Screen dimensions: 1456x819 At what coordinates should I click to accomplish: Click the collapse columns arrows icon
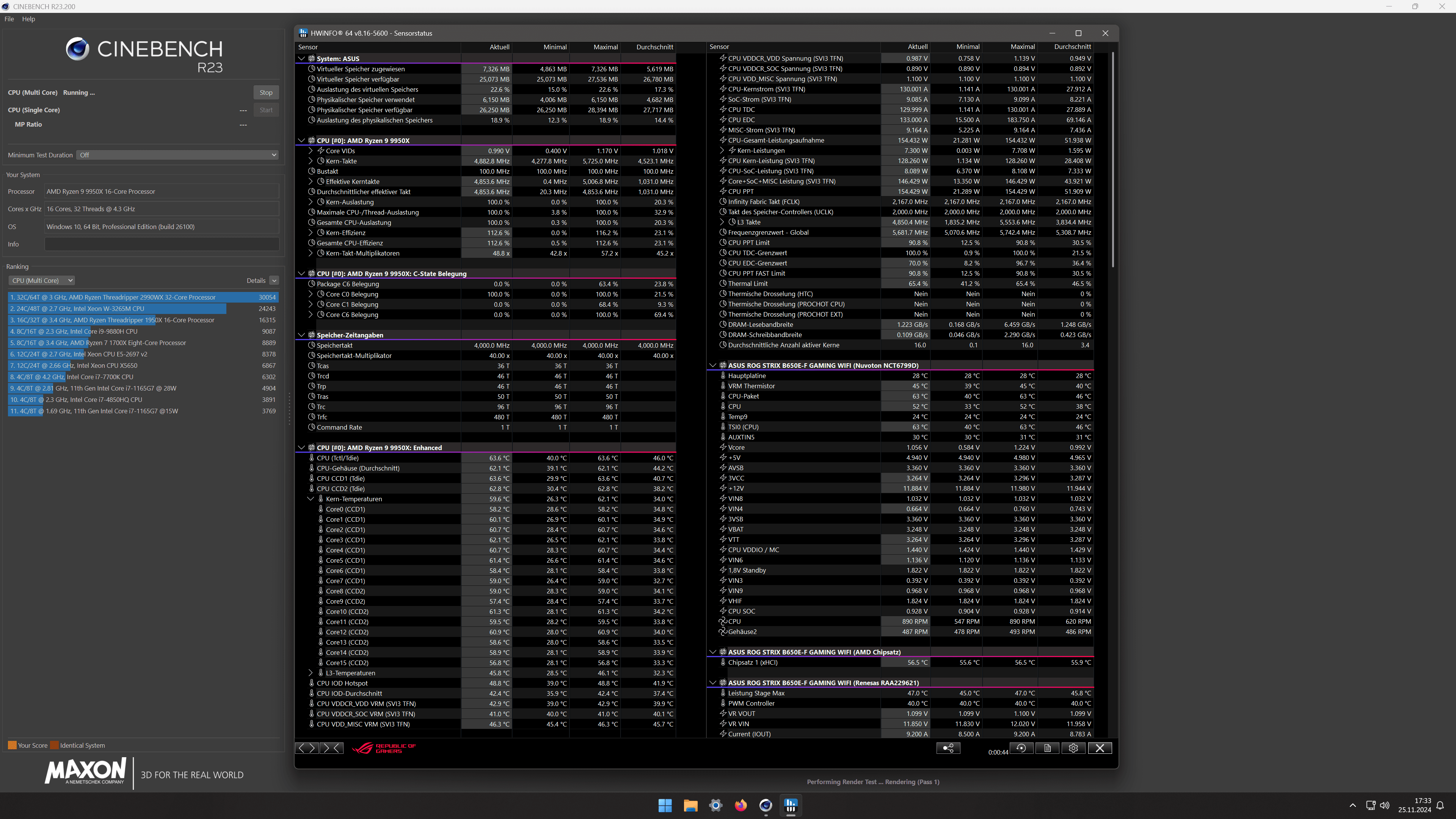[331, 748]
